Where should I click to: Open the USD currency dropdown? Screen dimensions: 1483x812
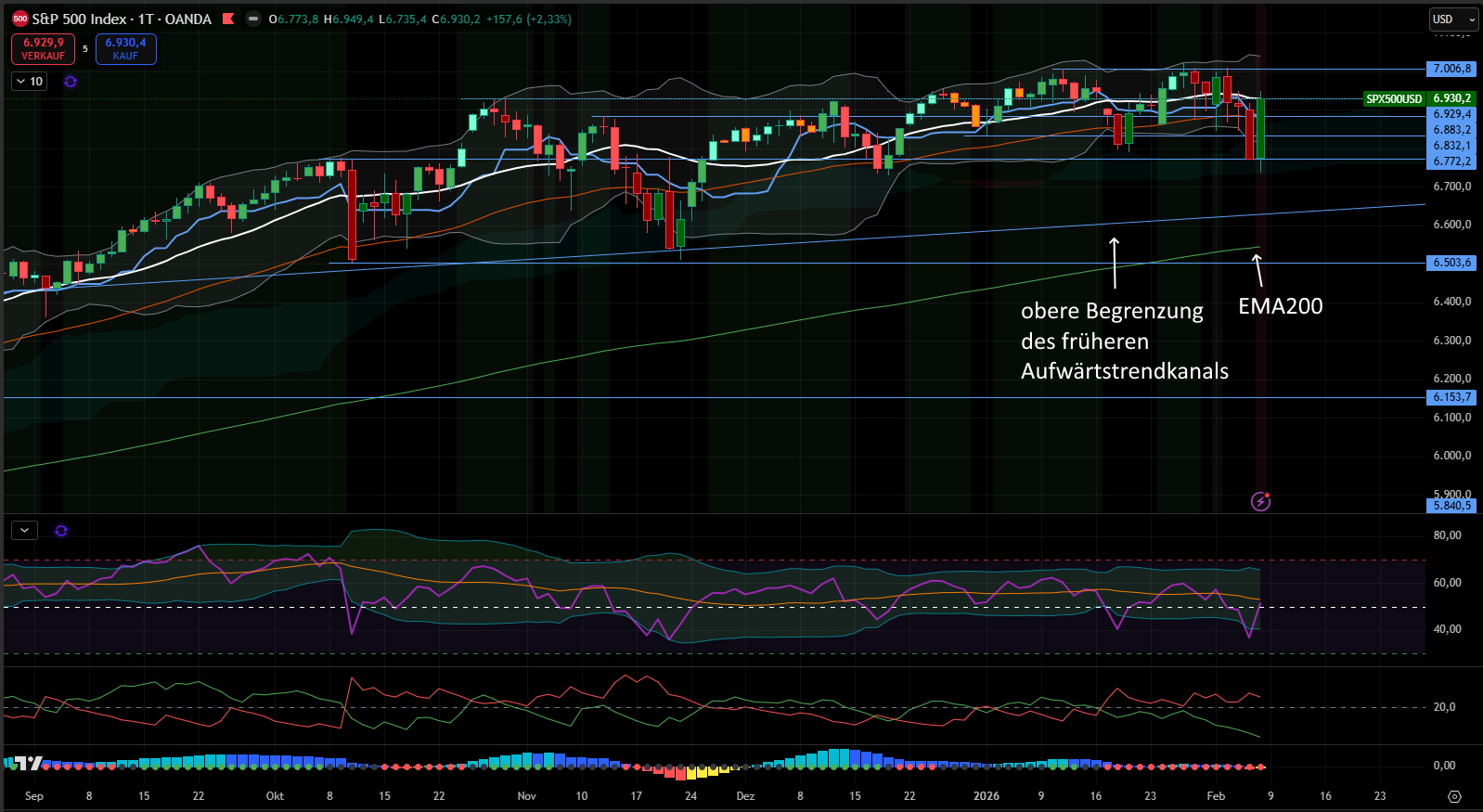[1452, 19]
